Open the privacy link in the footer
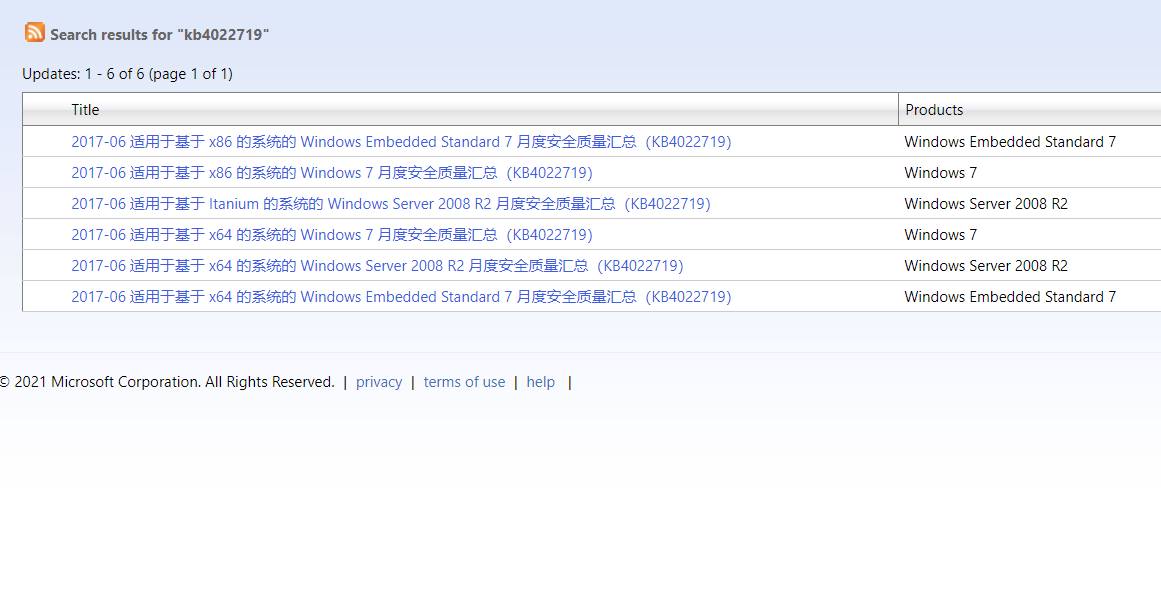1161x589 pixels. [379, 381]
